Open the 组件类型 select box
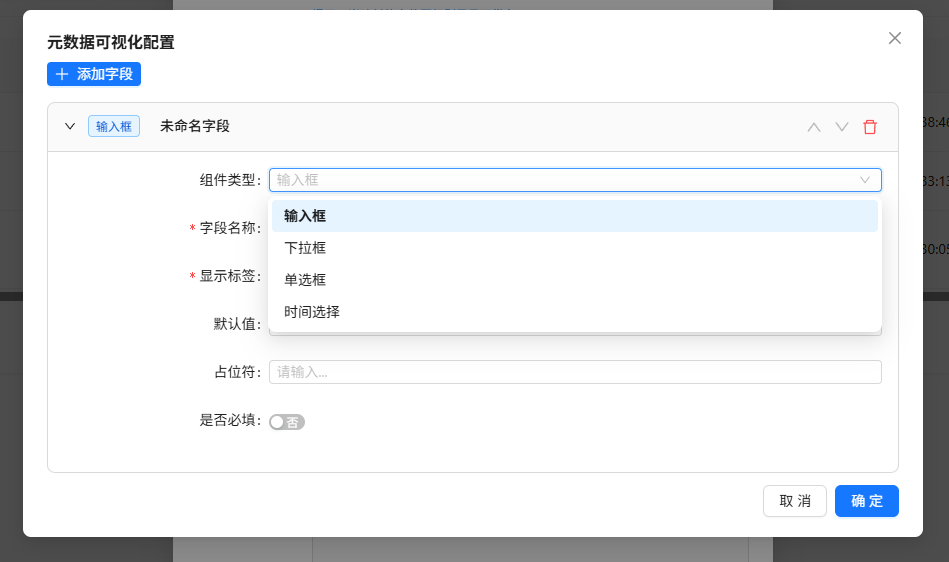949x562 pixels. click(560, 180)
